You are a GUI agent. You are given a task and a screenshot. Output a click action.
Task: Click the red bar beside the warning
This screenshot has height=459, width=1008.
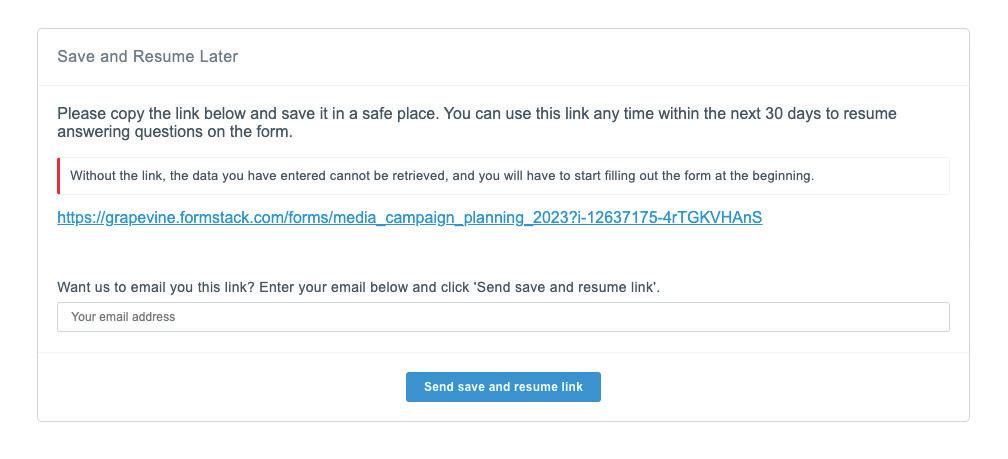[x=59, y=176]
